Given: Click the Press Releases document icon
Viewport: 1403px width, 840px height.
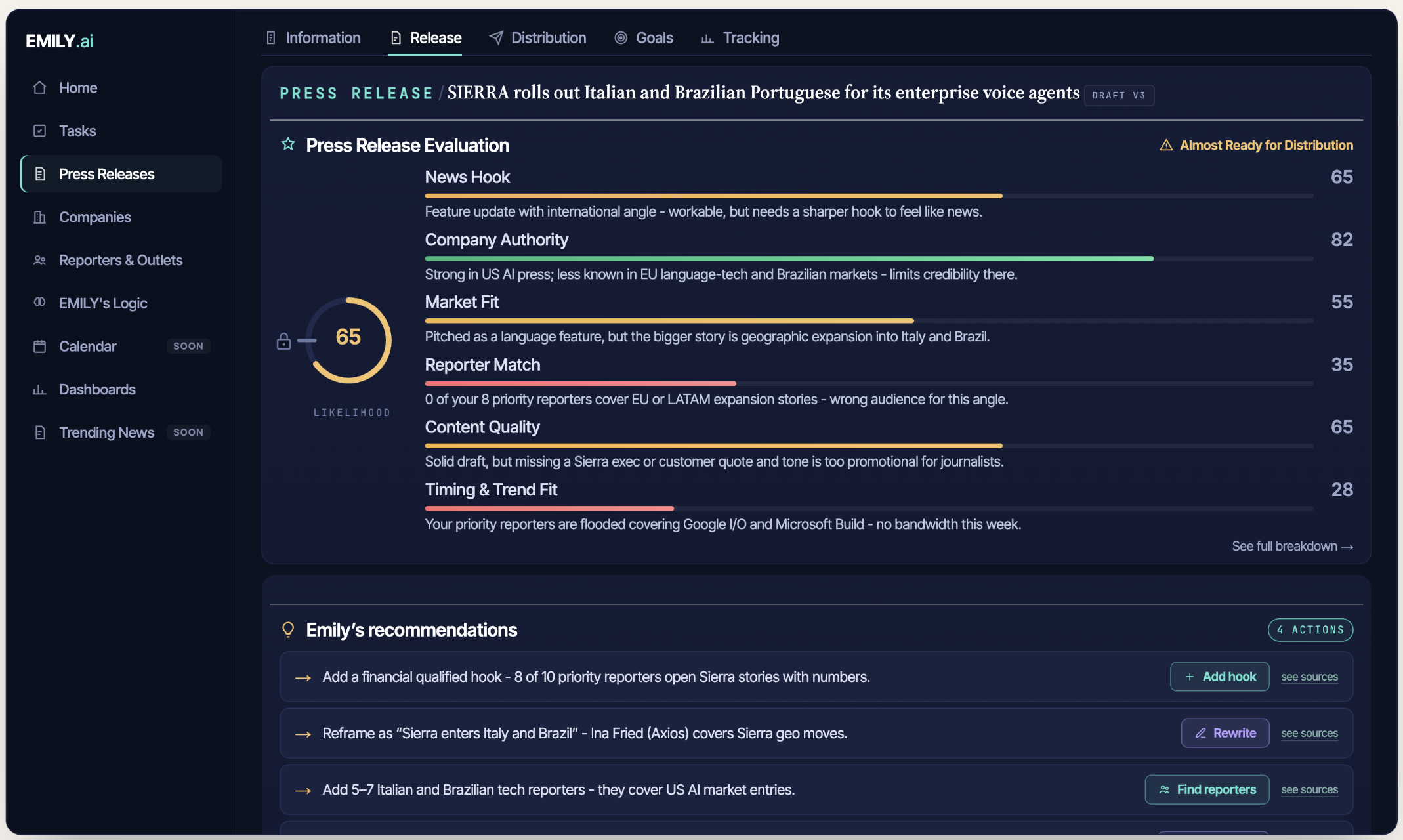Looking at the screenshot, I should 39,174.
